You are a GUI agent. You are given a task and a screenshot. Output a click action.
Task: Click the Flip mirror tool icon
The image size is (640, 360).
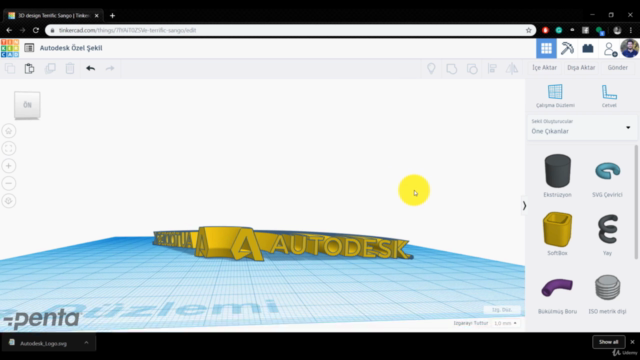(512, 69)
